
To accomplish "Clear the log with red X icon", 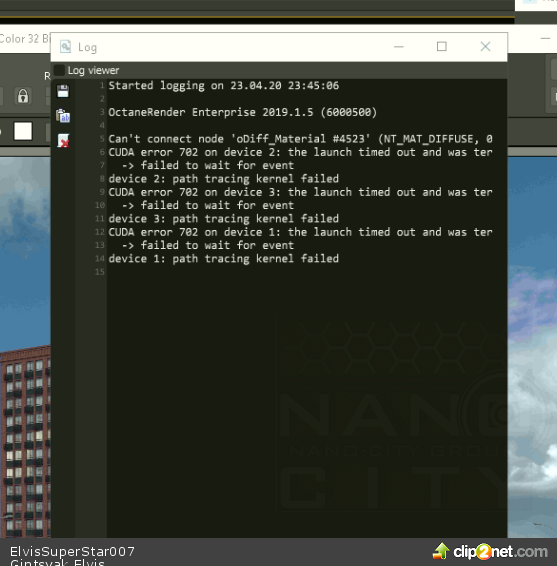I will (x=63, y=140).
